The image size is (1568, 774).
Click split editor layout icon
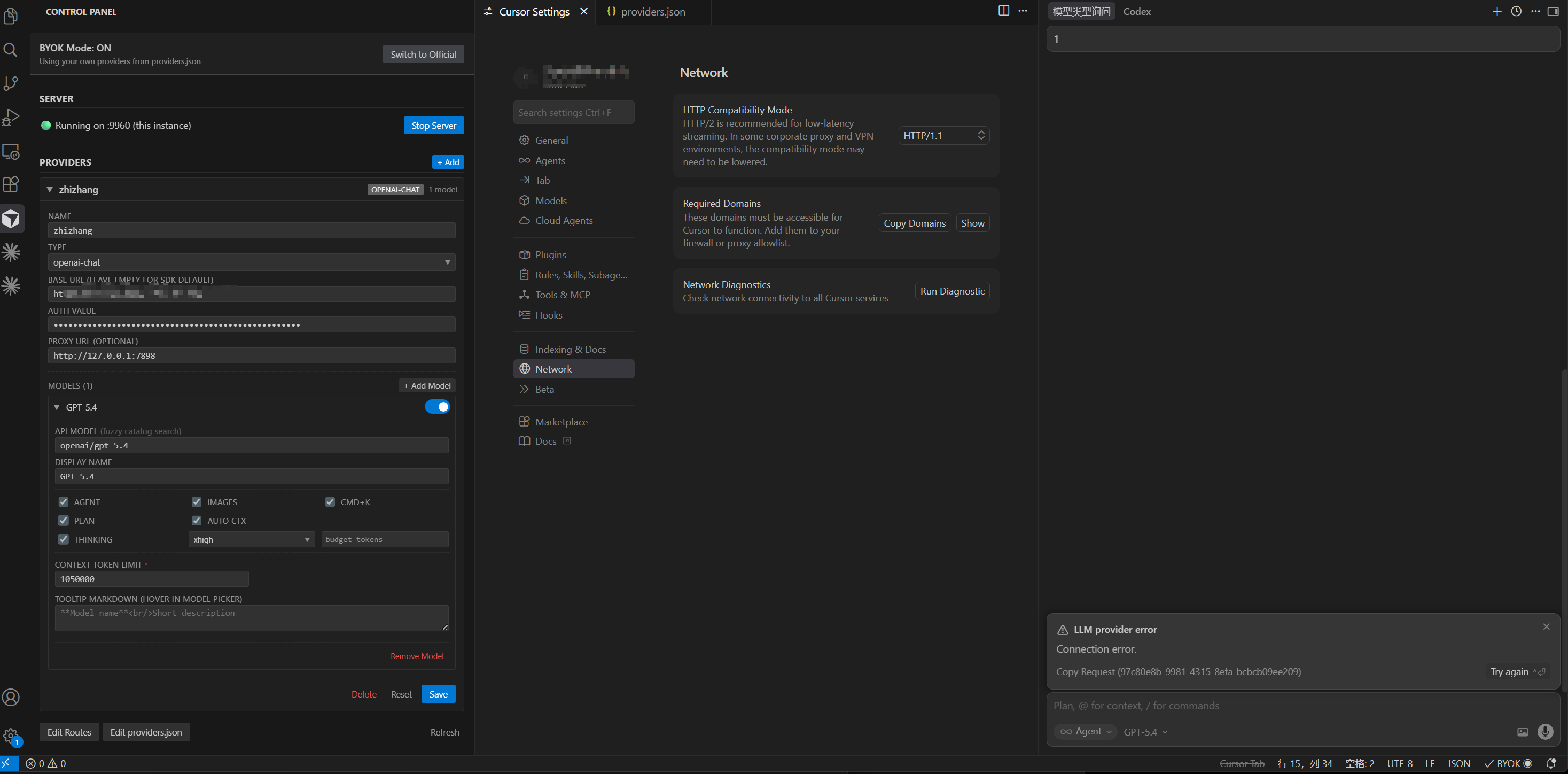1004,11
